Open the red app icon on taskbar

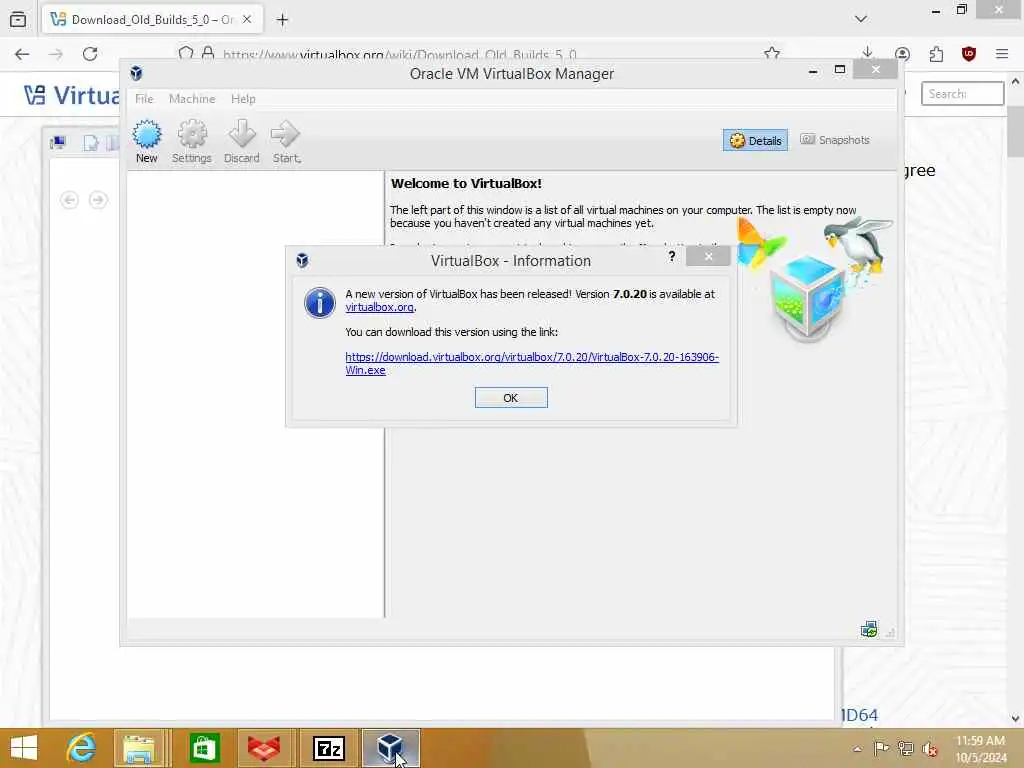264,748
